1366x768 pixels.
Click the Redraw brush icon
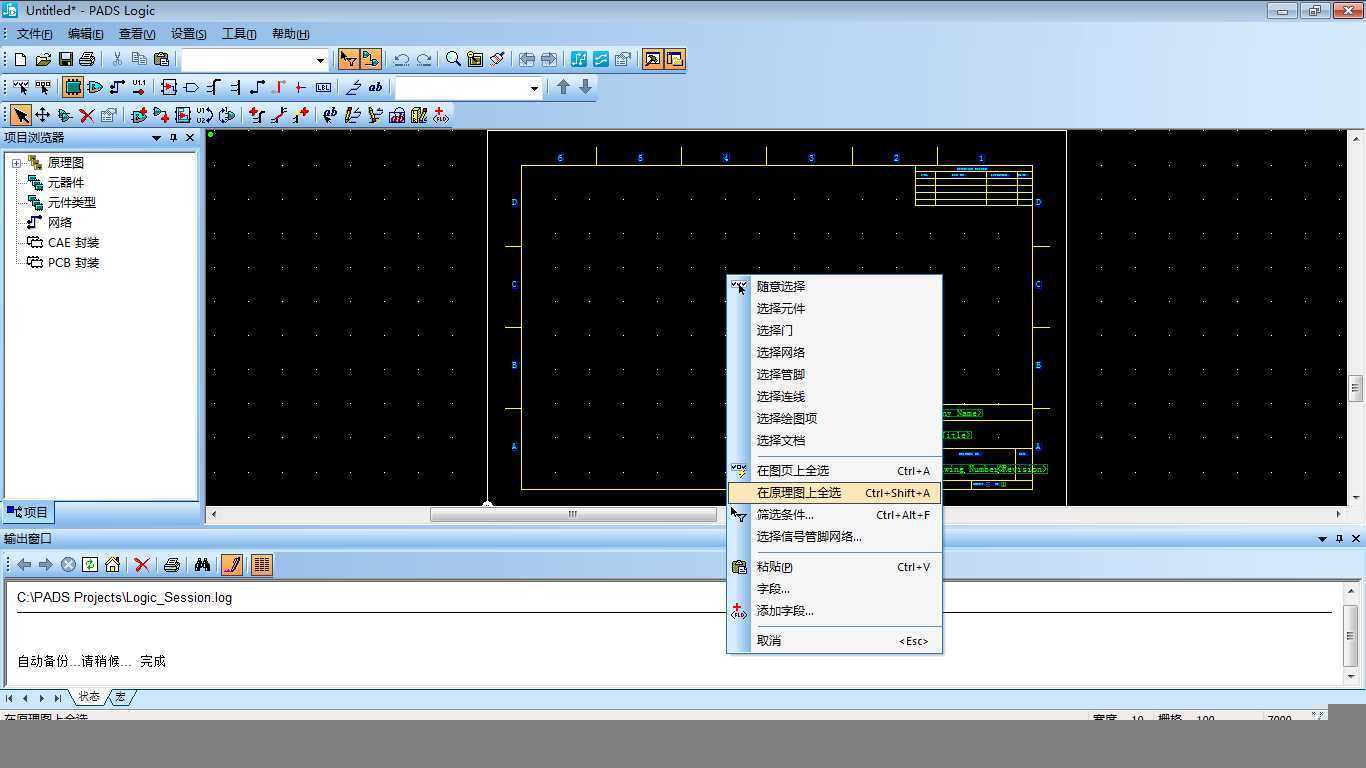[x=497, y=59]
